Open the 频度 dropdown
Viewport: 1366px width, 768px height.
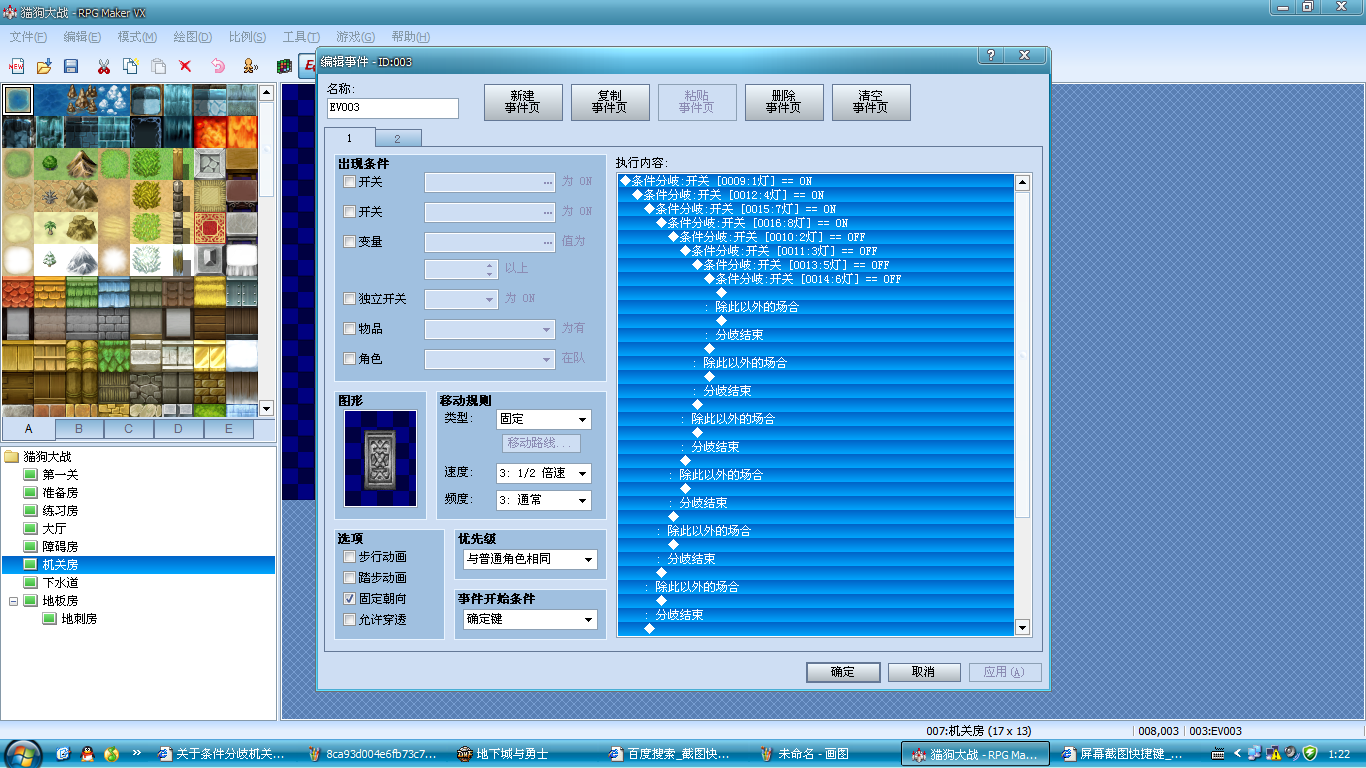tap(544, 500)
